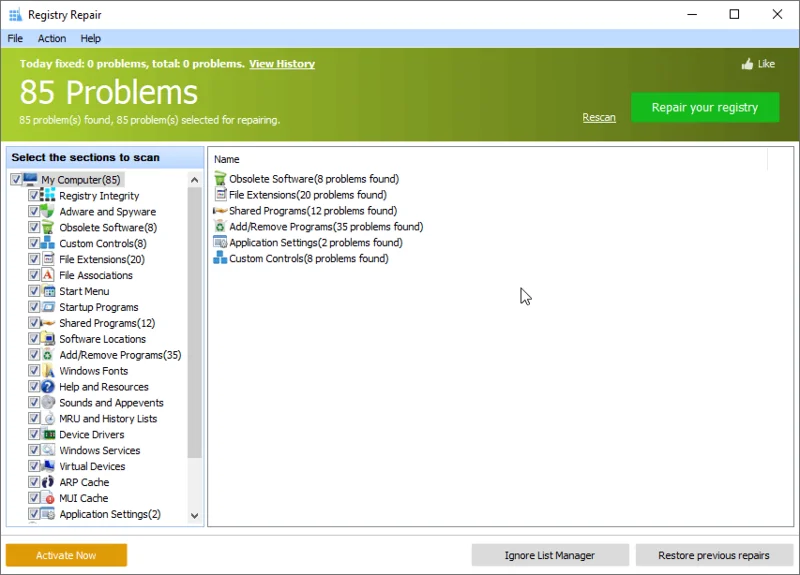
Task: Click the Activate Now button
Action: pos(66,555)
